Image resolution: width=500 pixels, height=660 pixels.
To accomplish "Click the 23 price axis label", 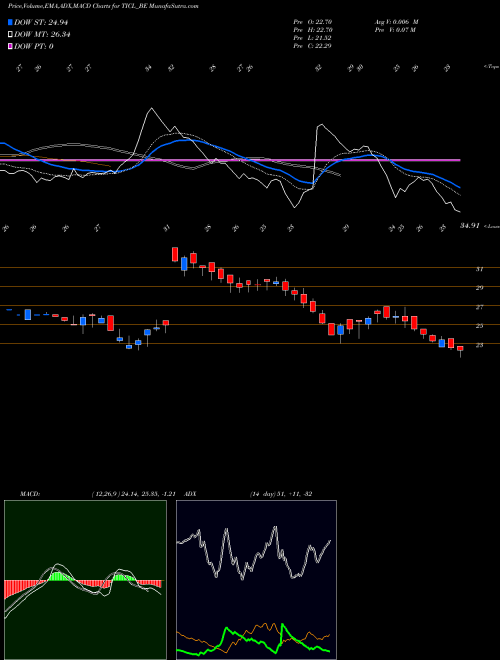I will [479, 345].
